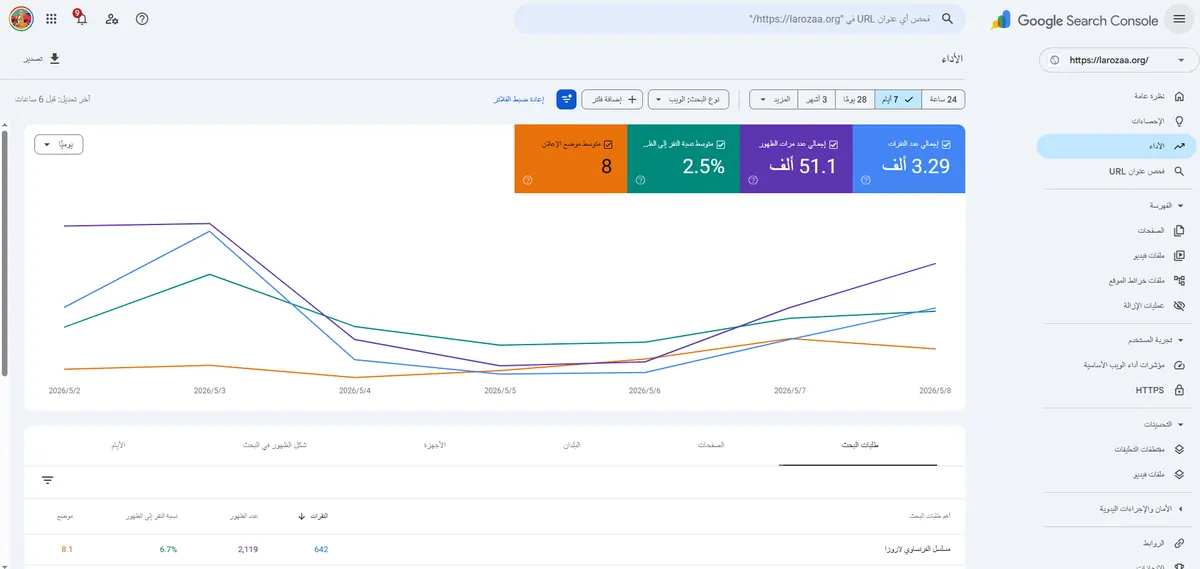Click the عدد الظهور column header

pyautogui.click(x=246, y=516)
